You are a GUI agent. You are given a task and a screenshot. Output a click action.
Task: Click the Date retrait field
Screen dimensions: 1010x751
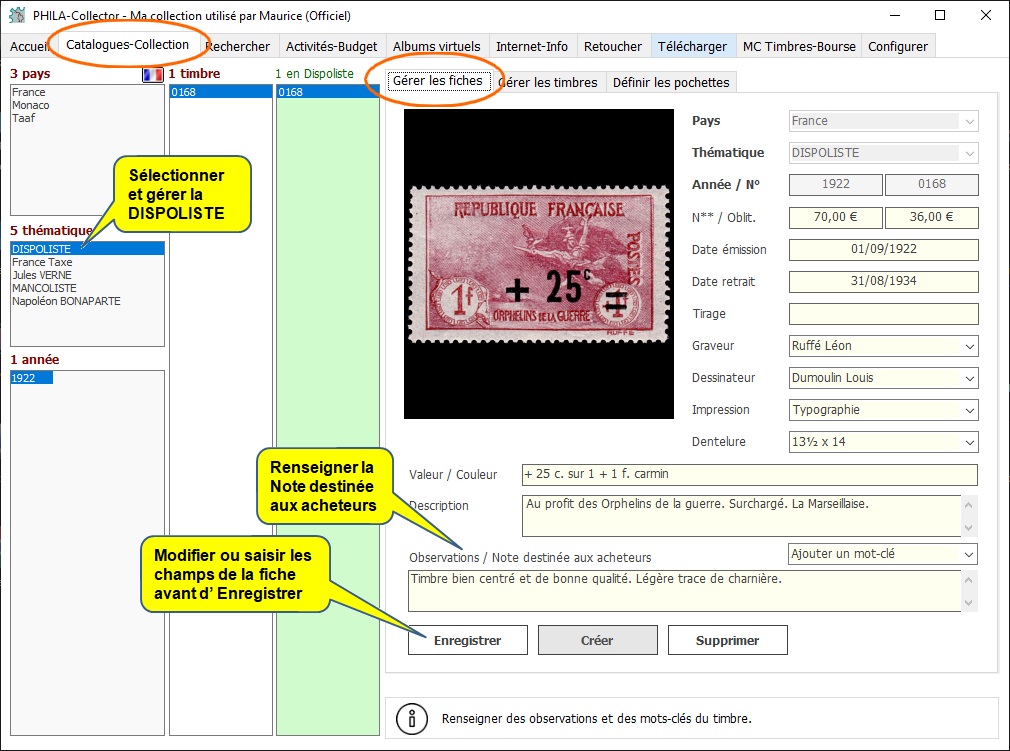(x=884, y=281)
